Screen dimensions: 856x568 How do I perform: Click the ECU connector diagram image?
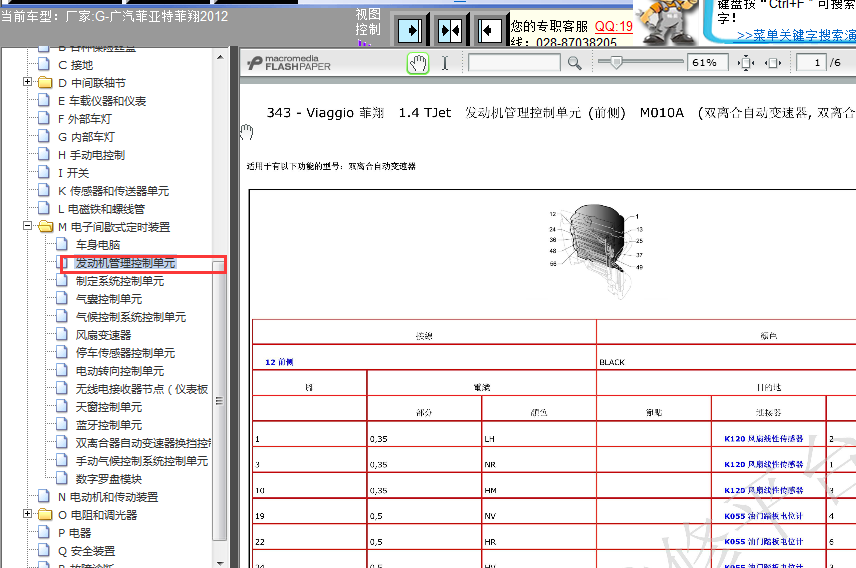(596, 251)
